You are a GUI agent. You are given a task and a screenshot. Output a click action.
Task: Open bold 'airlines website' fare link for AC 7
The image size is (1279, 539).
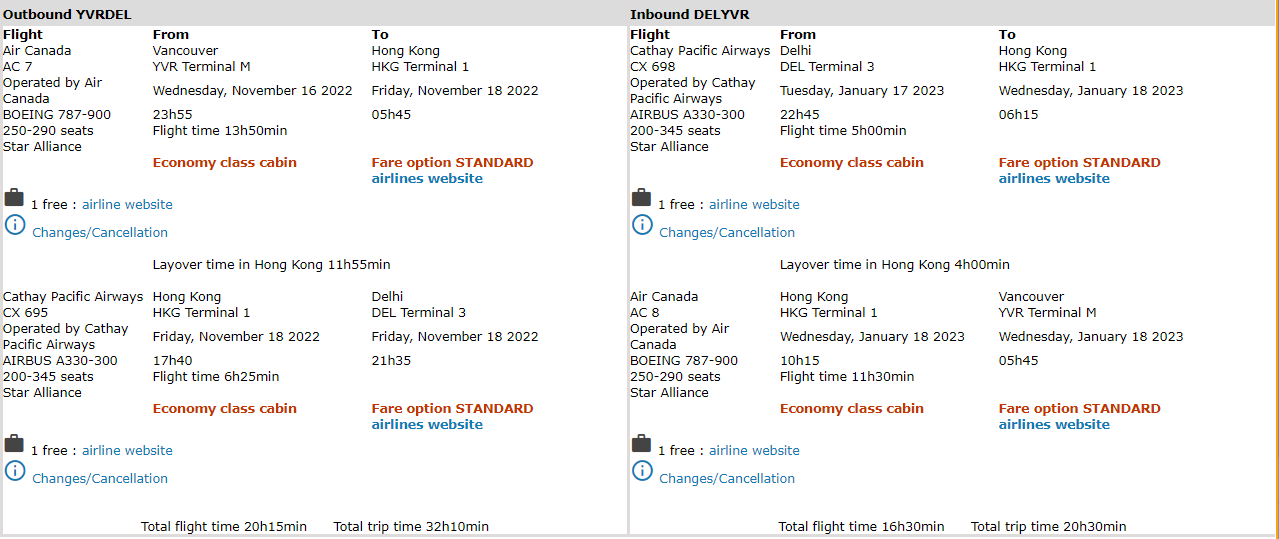click(x=427, y=179)
